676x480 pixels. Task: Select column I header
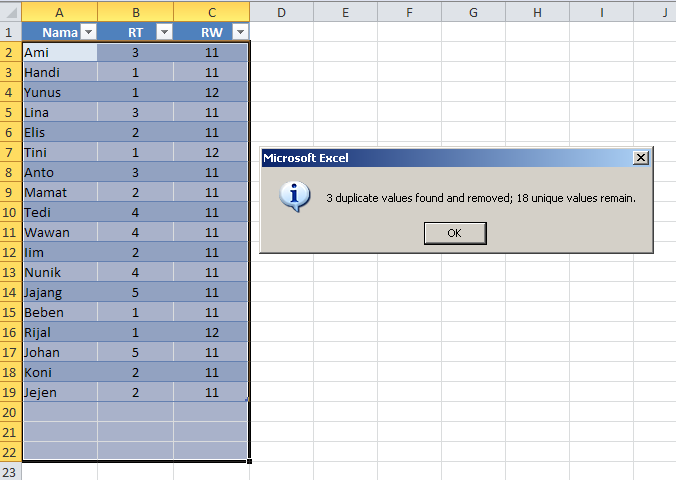click(x=601, y=13)
